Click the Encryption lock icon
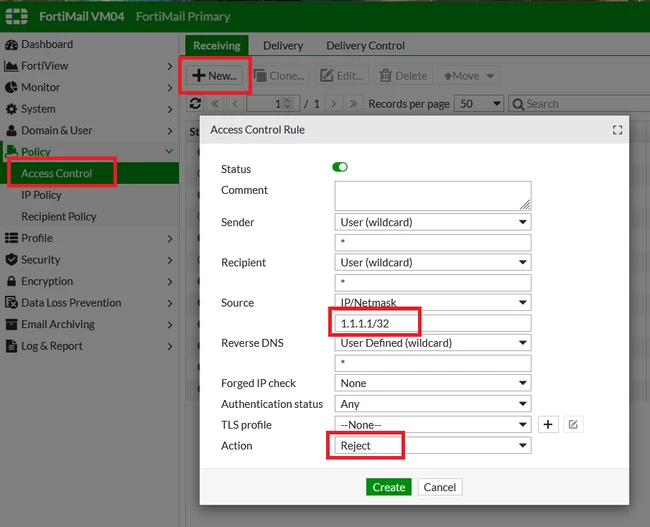This screenshot has width=650, height=527. (x=12, y=281)
